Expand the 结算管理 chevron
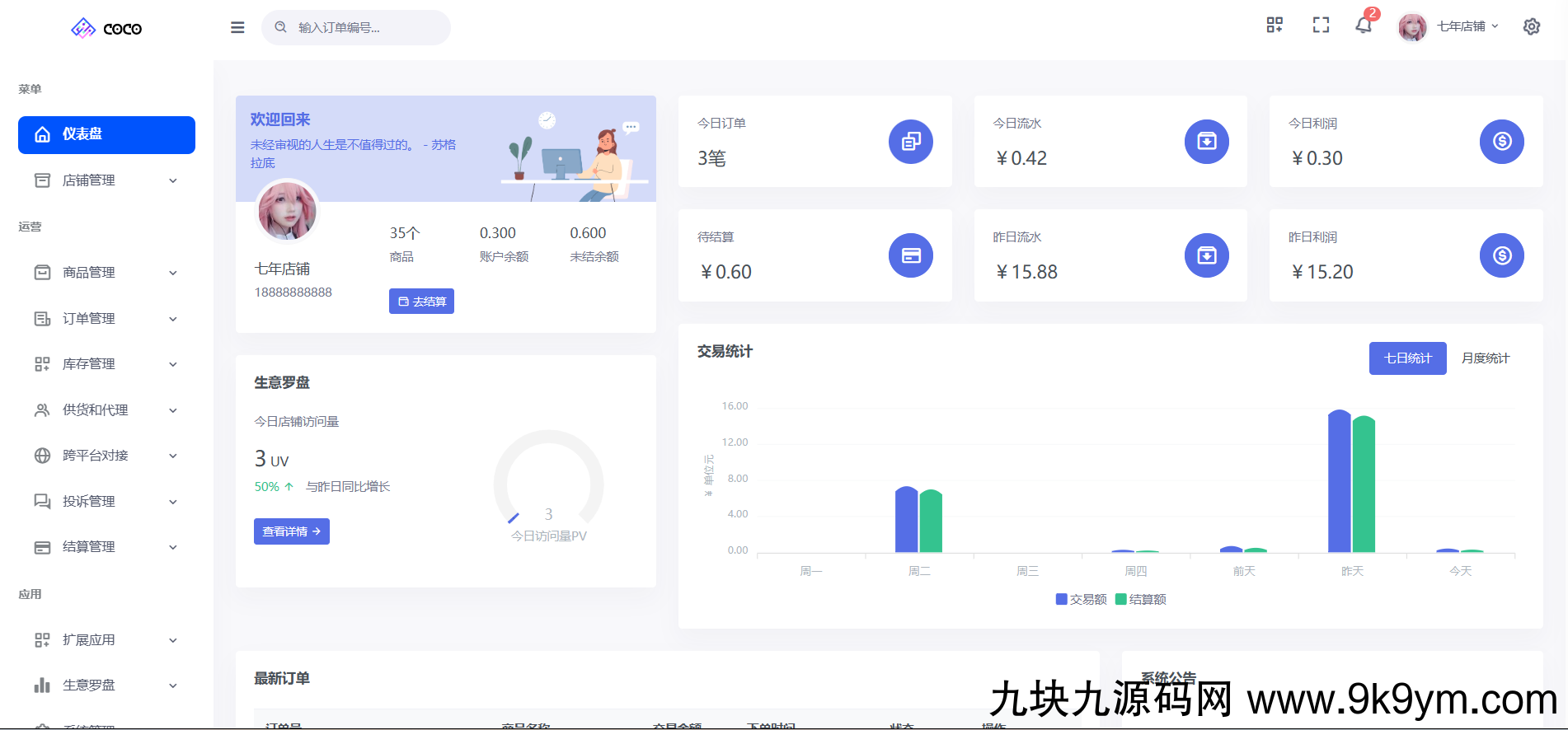Image resolution: width=1568 pixels, height=730 pixels. pyautogui.click(x=173, y=547)
